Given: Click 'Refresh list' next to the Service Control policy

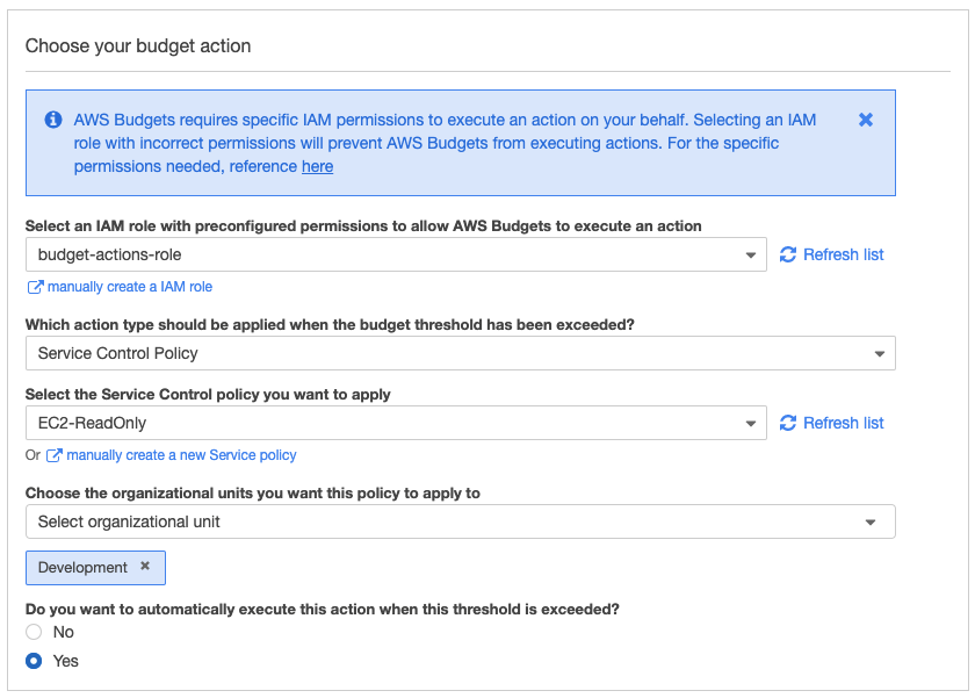Looking at the screenshot, I should coord(842,422).
